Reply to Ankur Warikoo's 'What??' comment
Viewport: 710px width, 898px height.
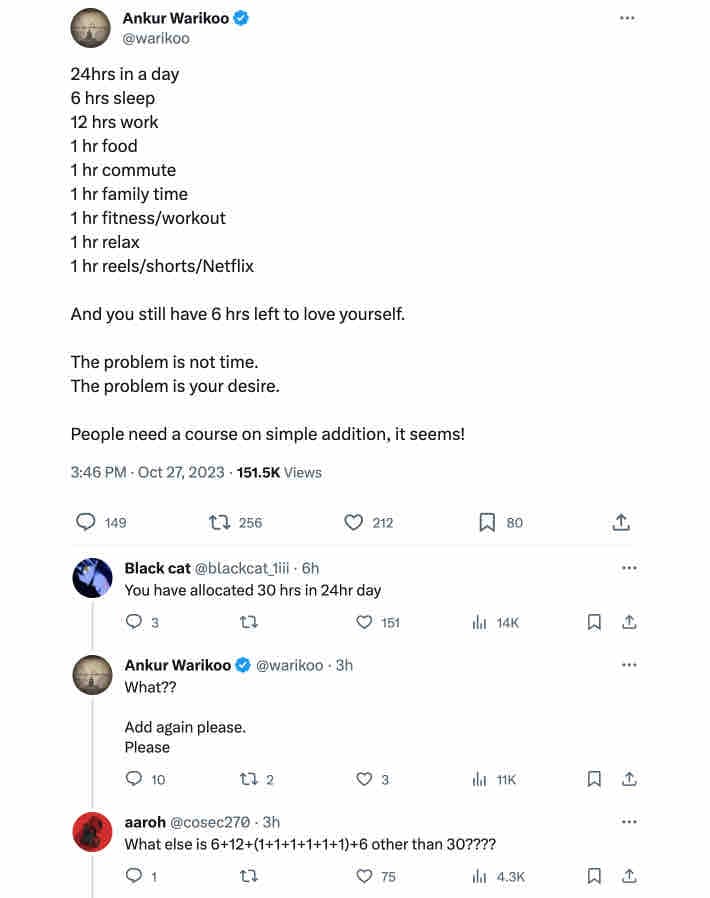tap(133, 779)
